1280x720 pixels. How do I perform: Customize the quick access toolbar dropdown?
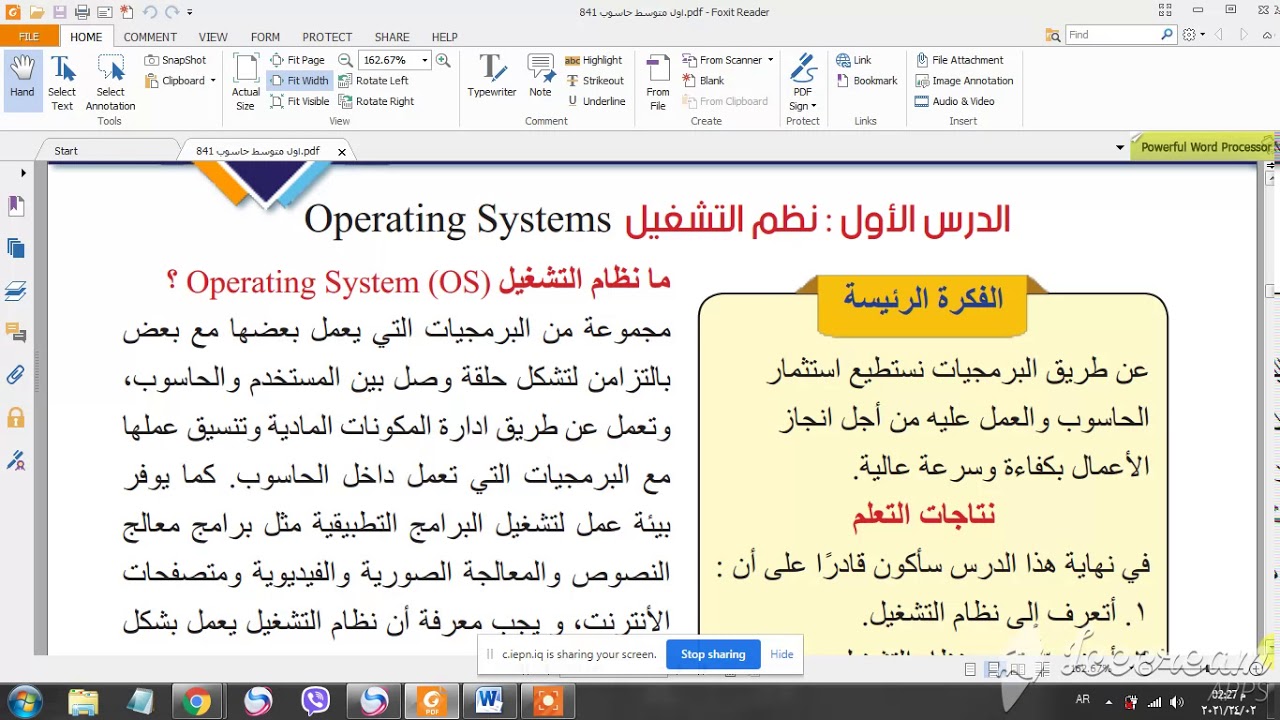pos(190,13)
